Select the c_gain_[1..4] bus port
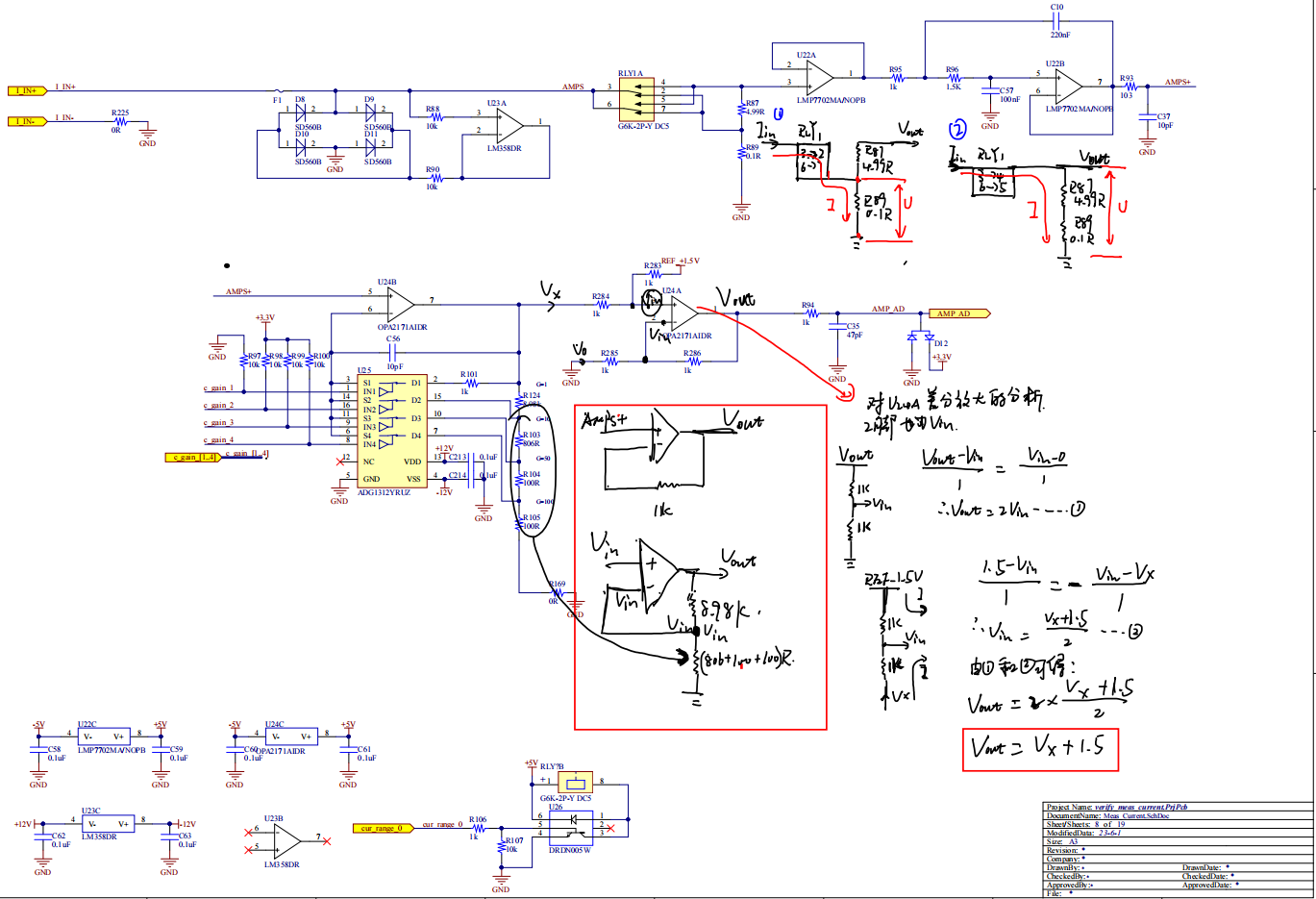Screen dimensions: 1316x899 (192, 458)
